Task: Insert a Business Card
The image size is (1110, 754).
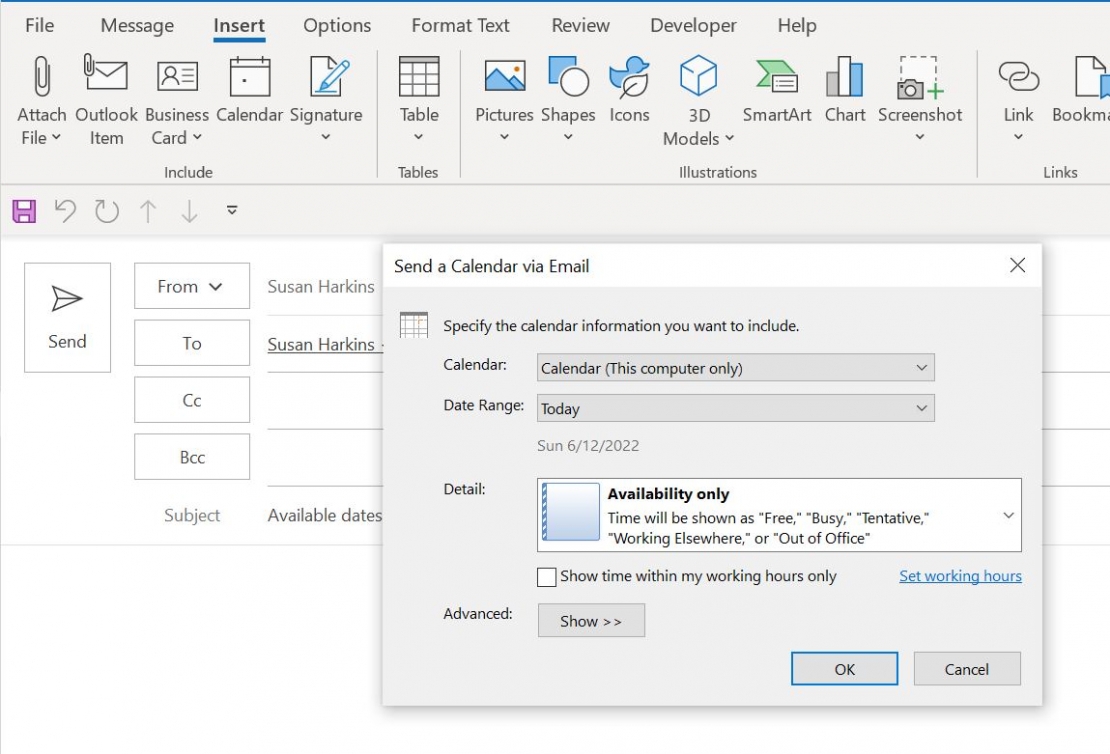Action: coord(176,97)
